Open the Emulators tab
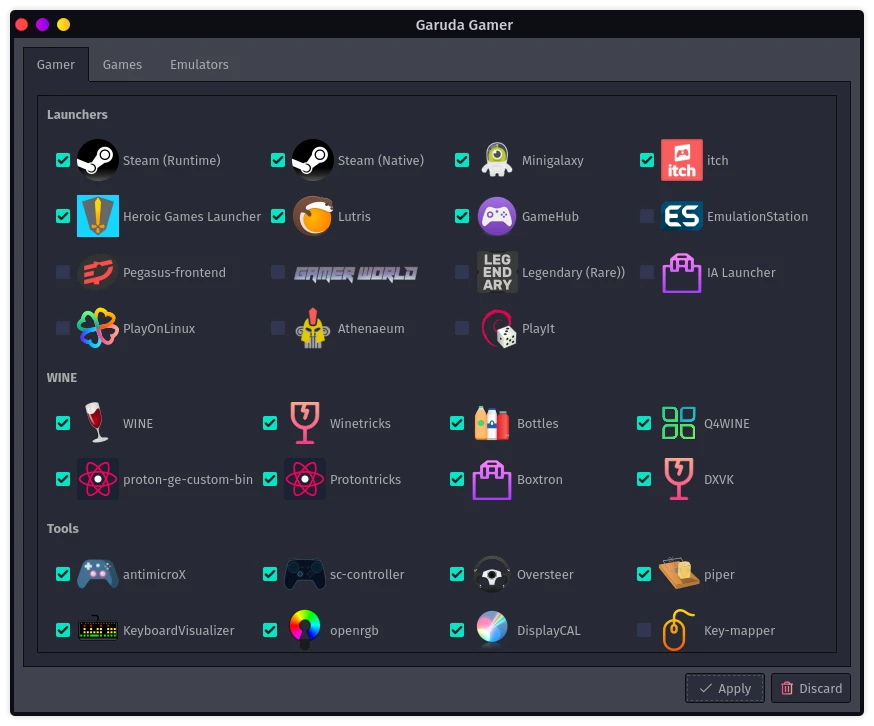874x726 pixels. 199,65
